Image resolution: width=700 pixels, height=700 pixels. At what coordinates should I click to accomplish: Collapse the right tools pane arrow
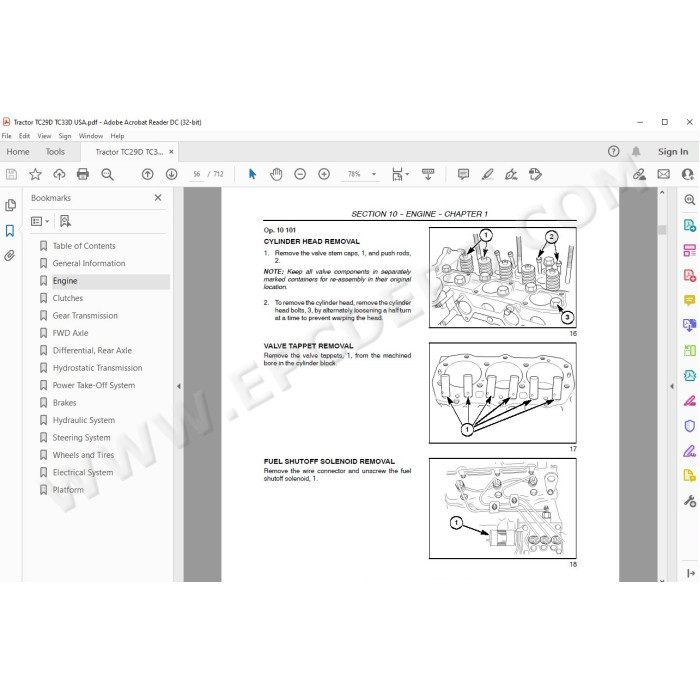coord(672,386)
